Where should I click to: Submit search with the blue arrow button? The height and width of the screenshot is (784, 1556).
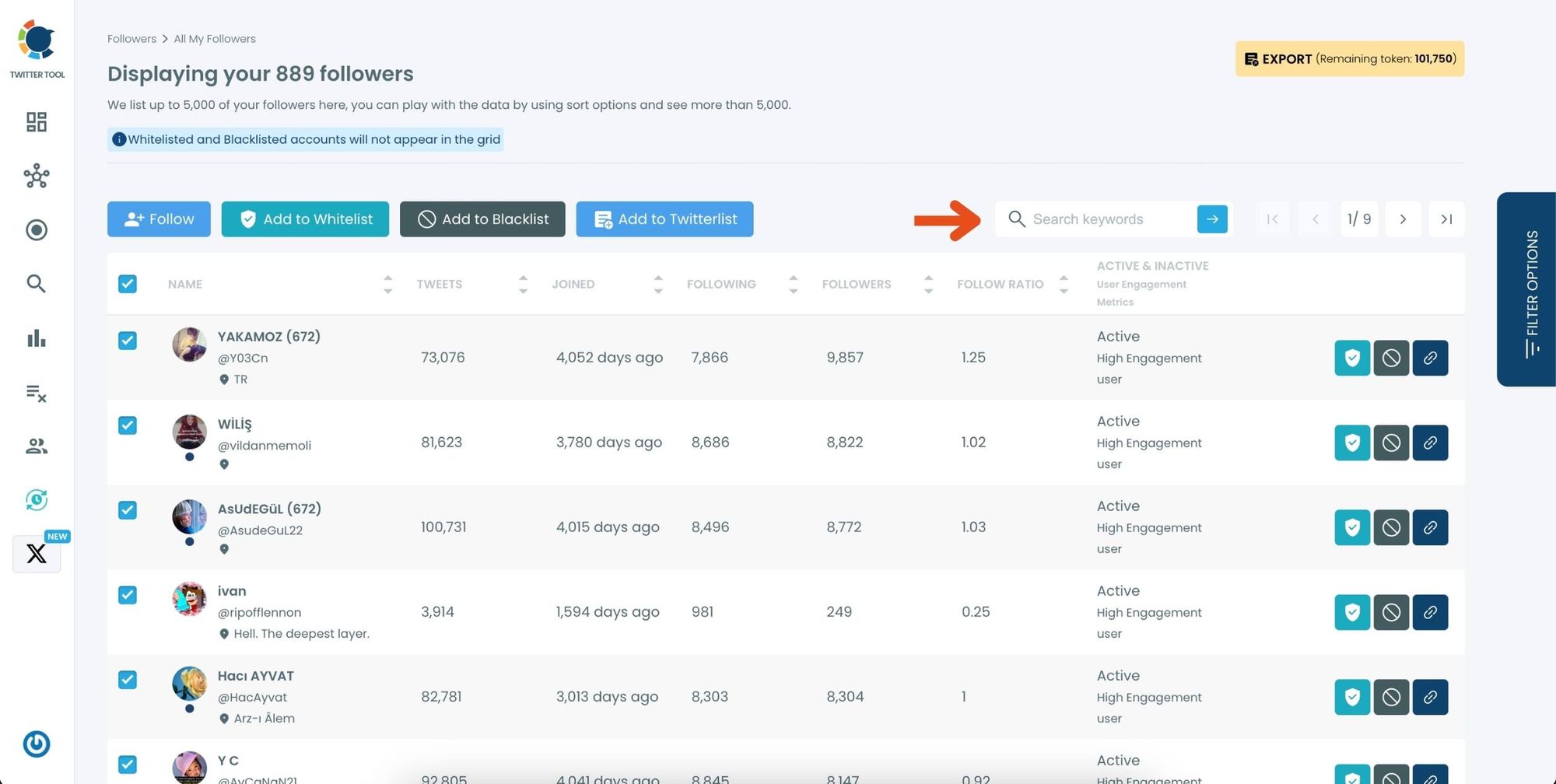point(1212,219)
